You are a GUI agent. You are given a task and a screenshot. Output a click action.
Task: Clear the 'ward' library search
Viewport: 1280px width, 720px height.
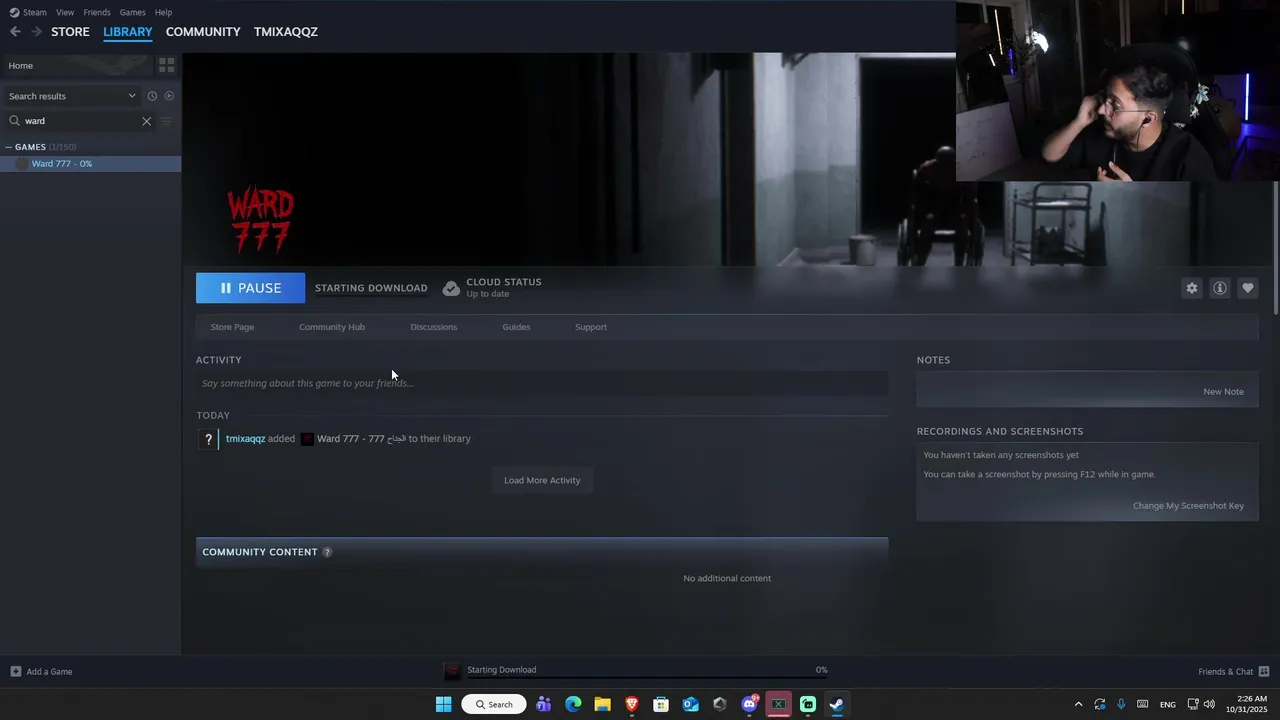pyautogui.click(x=146, y=121)
